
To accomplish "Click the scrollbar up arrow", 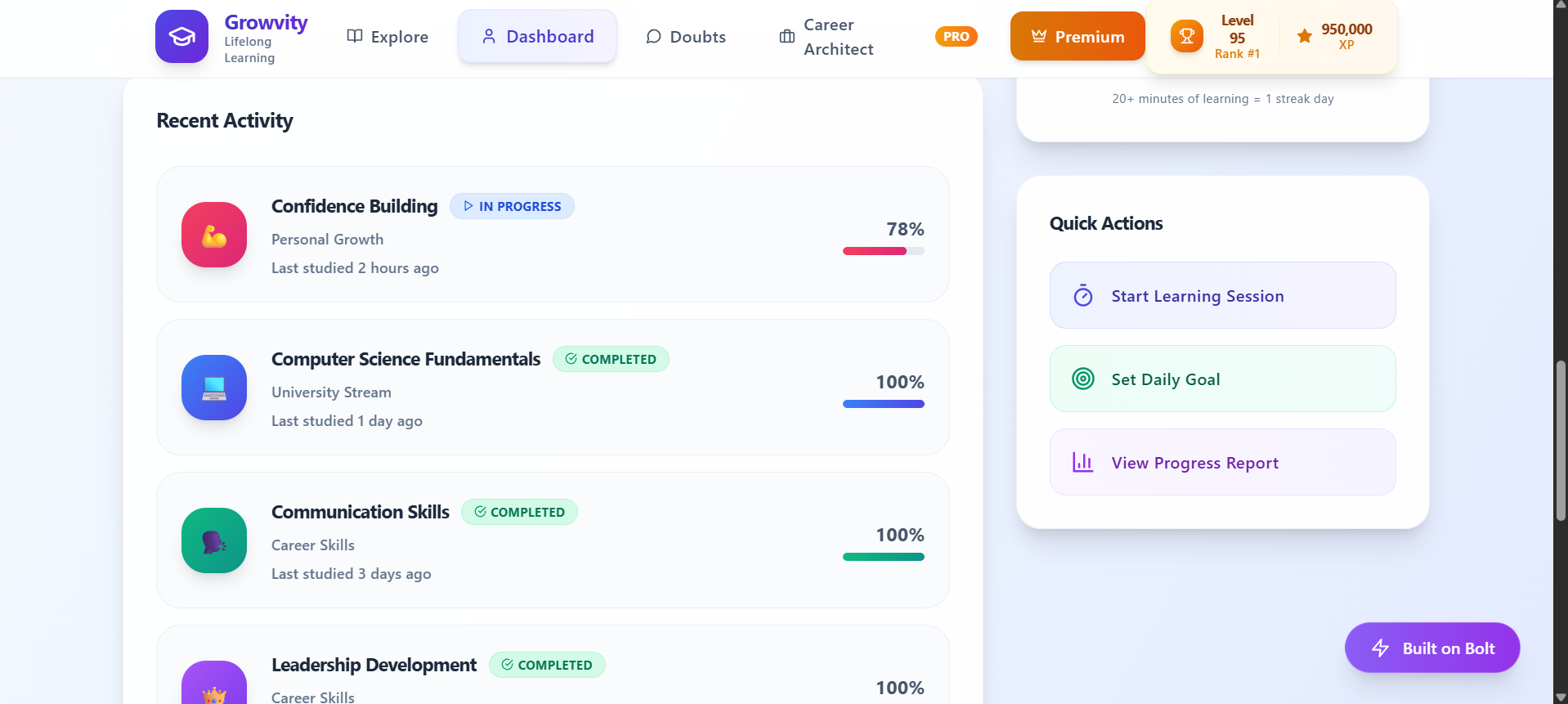I will click(1561, 4).
